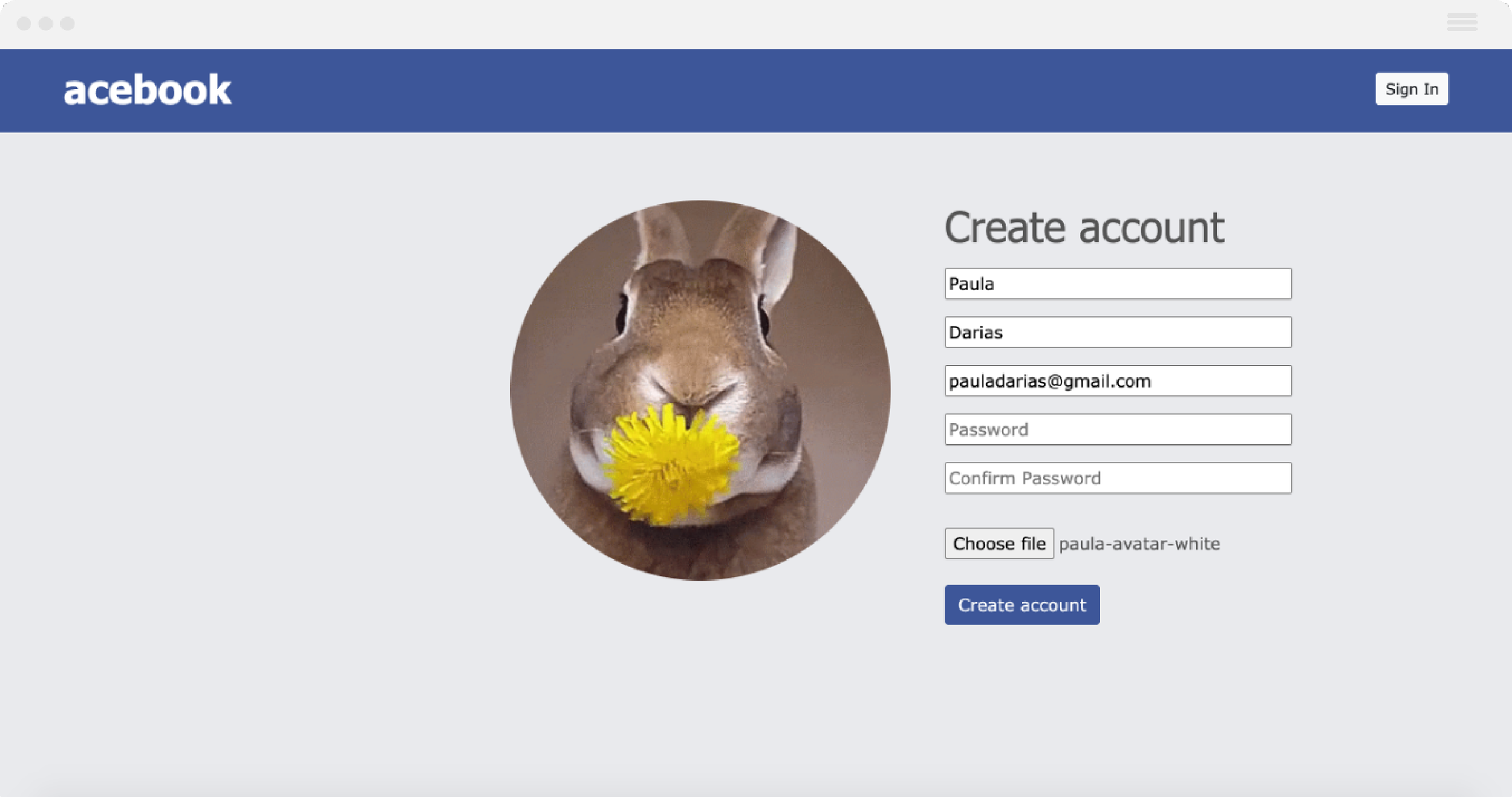Click the yellow dandelion in the photo

pos(670,464)
